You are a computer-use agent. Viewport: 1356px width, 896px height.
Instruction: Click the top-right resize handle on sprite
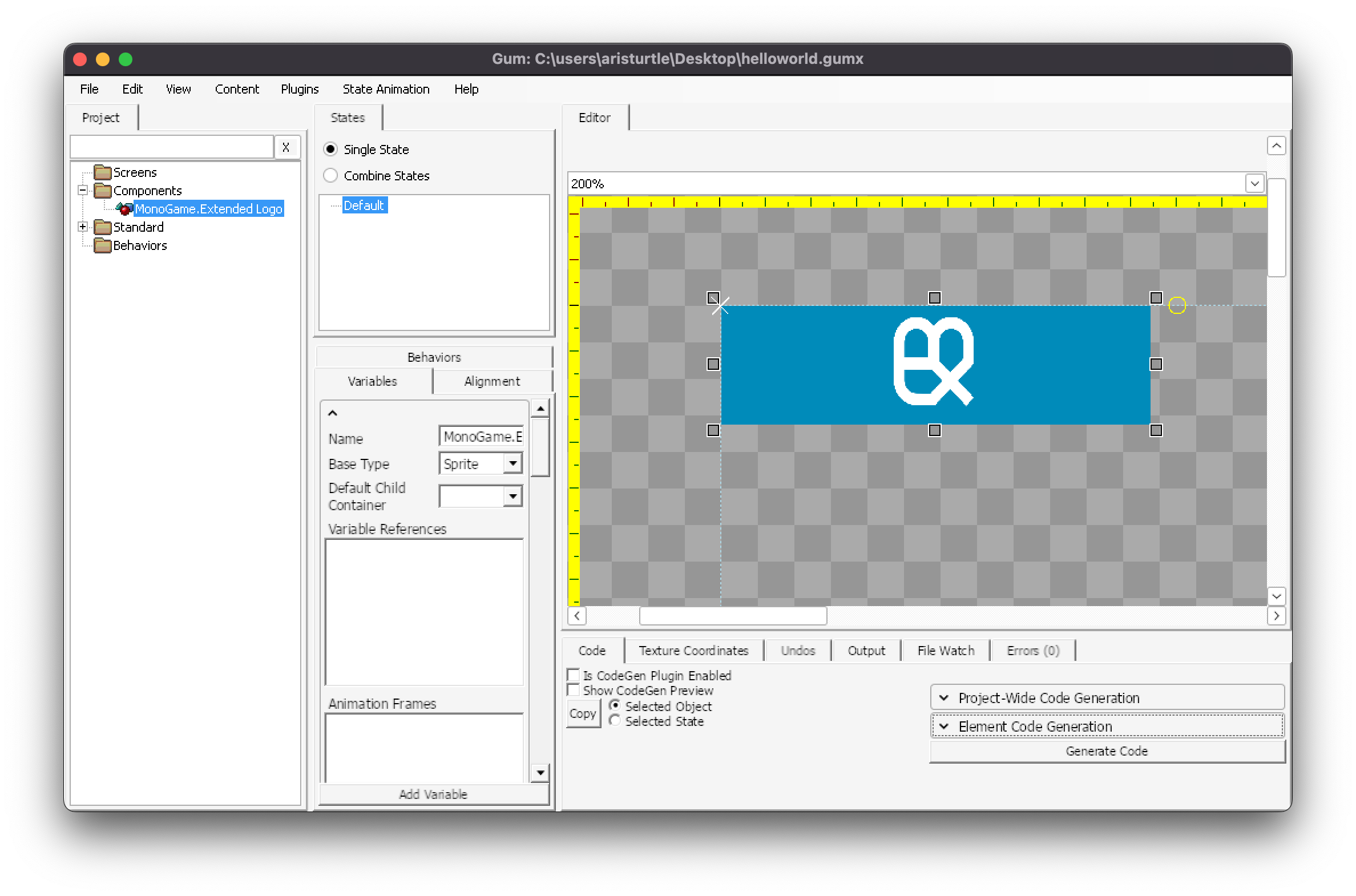(1156, 298)
